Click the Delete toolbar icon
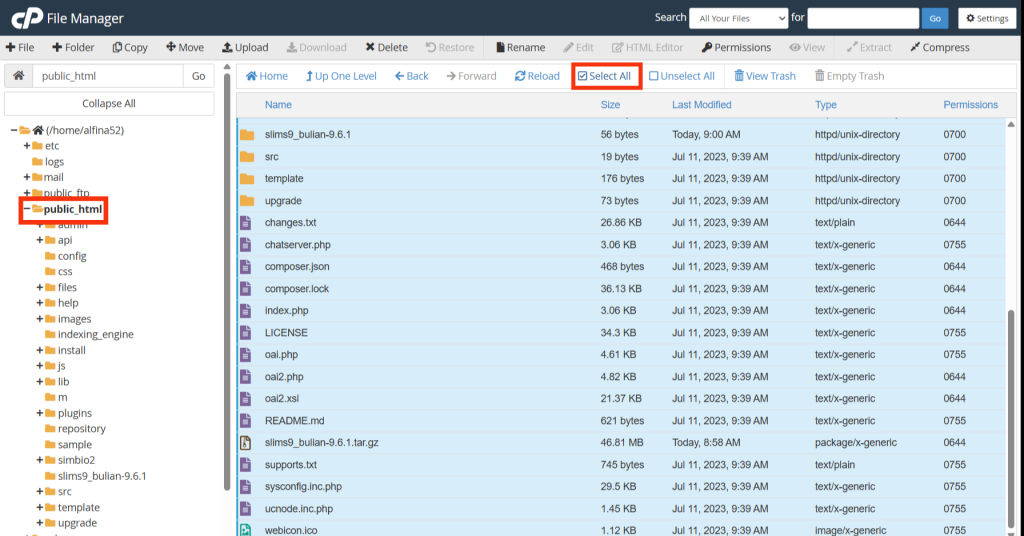The width and height of the screenshot is (1024, 536). pyautogui.click(x=371, y=47)
